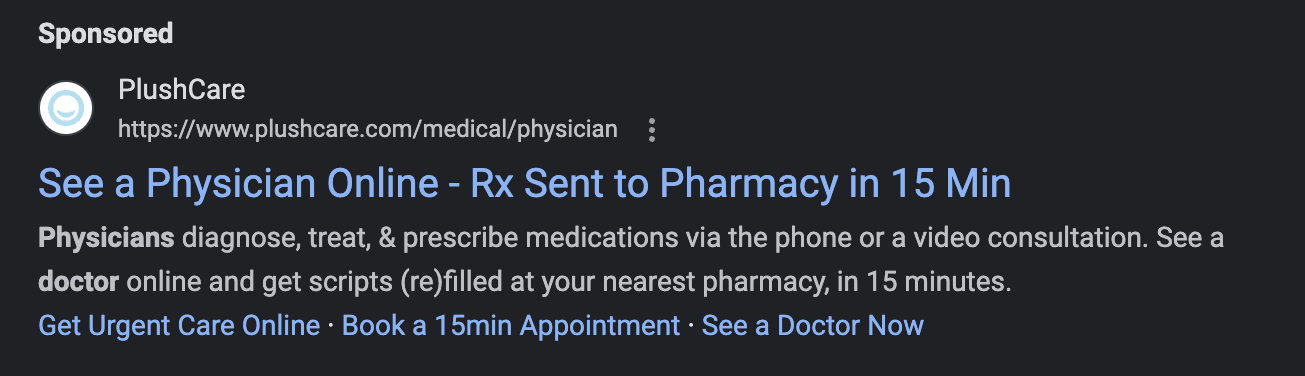This screenshot has width=1305, height=376.
Task: Click the bold "doctor" word in description
Action: pos(79,283)
